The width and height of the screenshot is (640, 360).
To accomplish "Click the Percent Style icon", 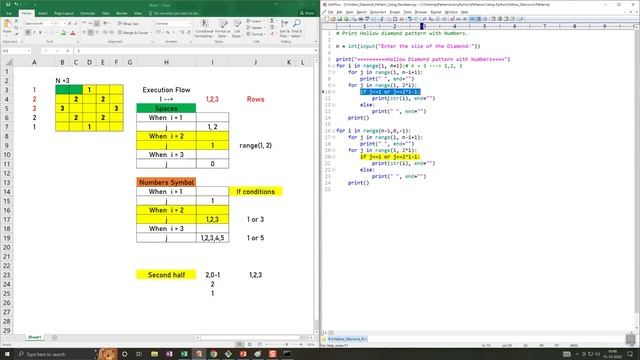I will coord(168,33).
